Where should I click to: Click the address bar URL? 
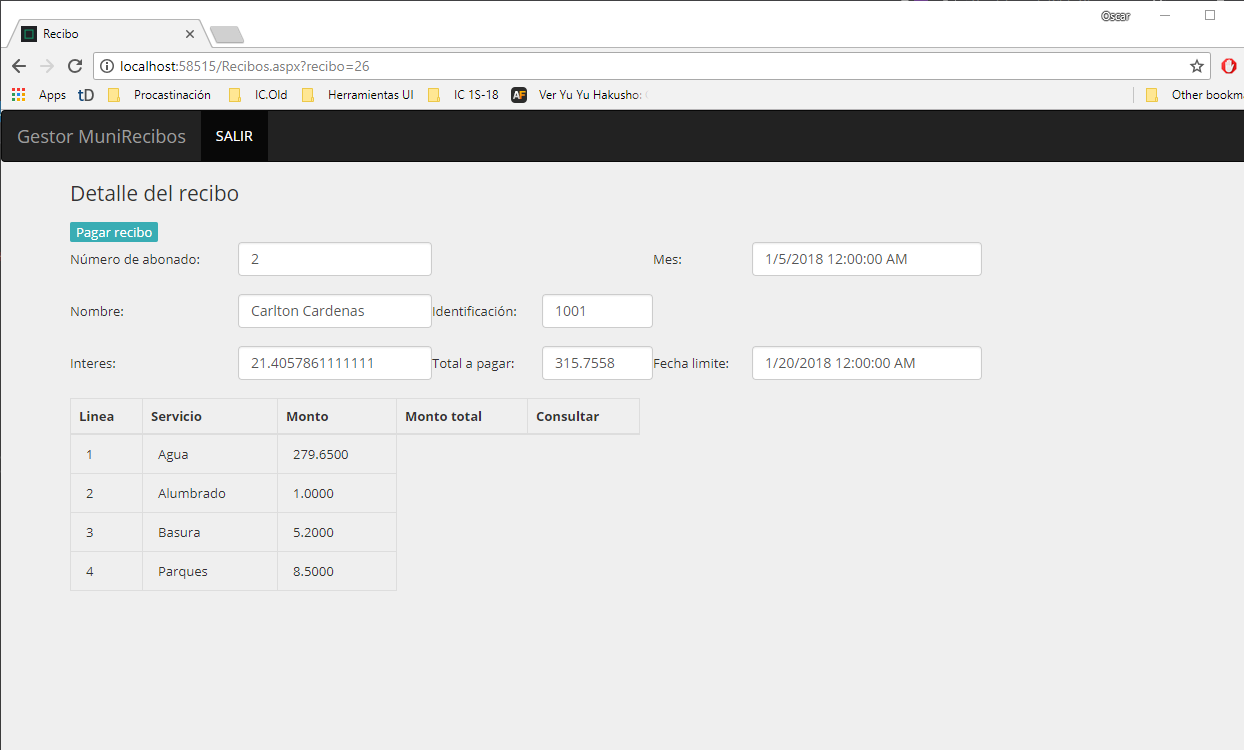click(x=245, y=66)
